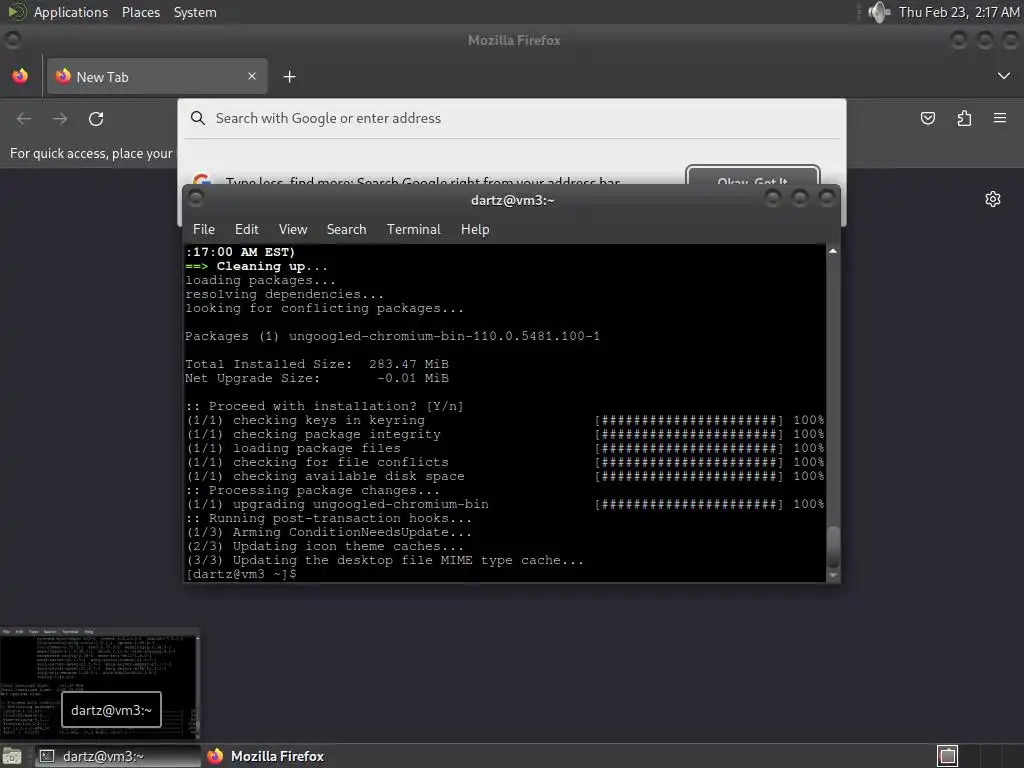Click the terminal prompt line [dartz@vm3 ~]$
Image resolution: width=1024 pixels, height=768 pixels.
pyautogui.click(x=241, y=574)
